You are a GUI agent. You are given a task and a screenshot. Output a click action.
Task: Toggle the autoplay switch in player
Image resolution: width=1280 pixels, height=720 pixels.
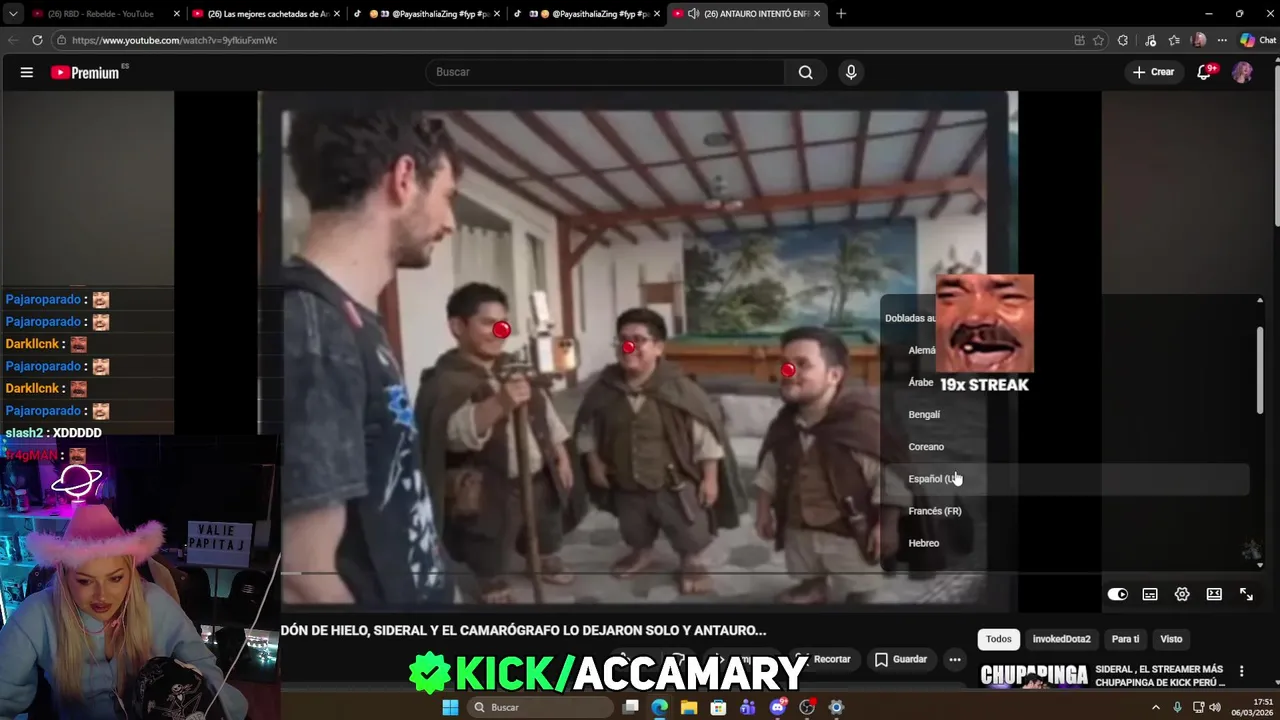pos(1118,594)
